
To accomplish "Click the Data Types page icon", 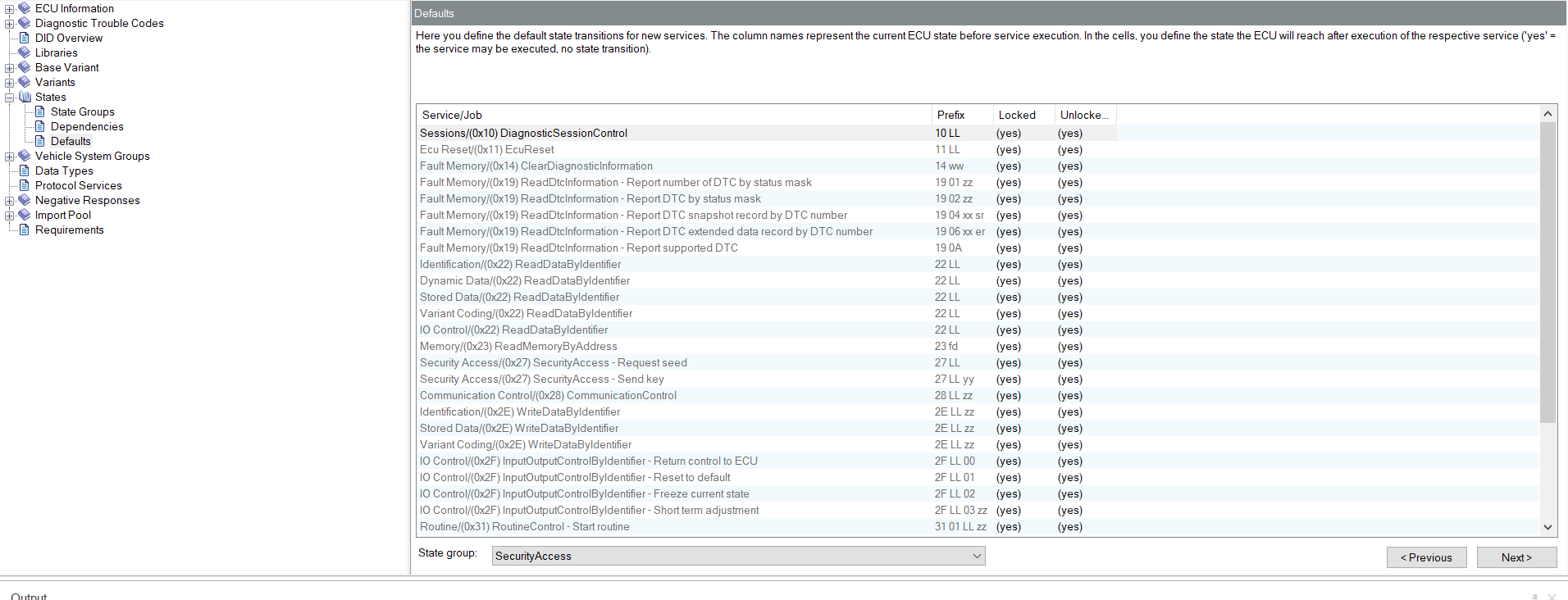I will [25, 170].
